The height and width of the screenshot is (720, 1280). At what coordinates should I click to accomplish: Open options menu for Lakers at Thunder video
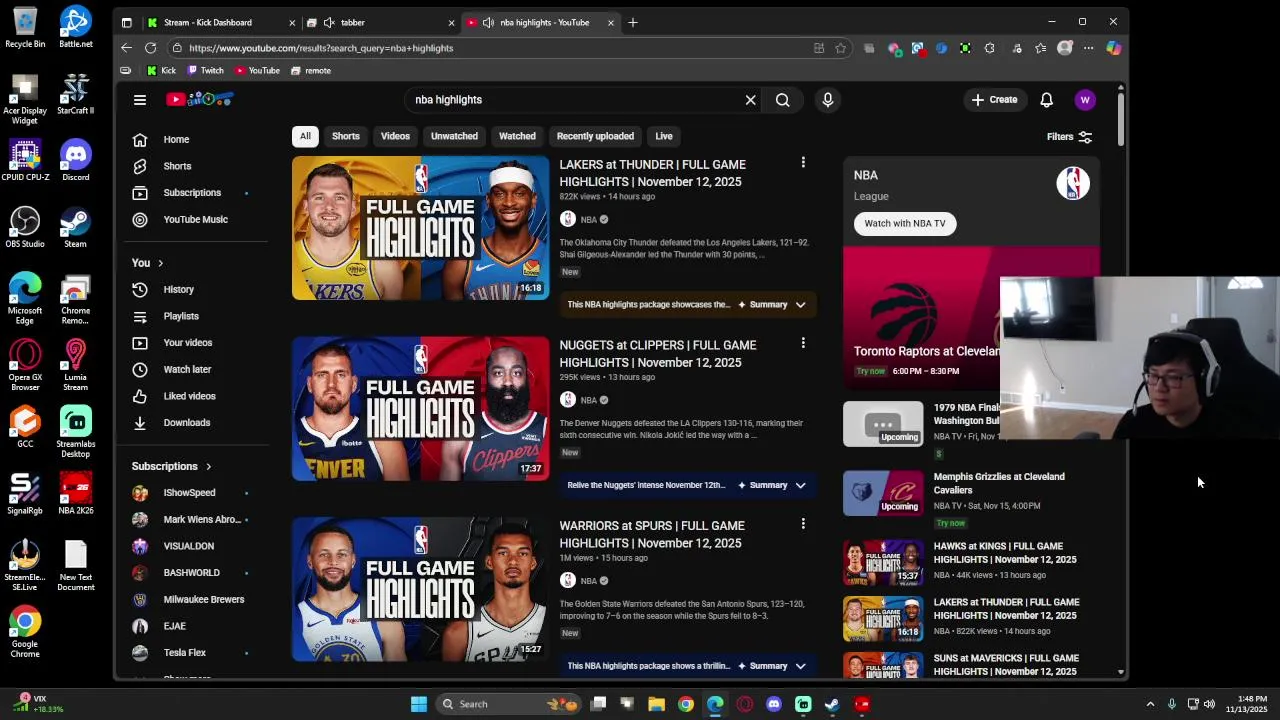coord(803,162)
